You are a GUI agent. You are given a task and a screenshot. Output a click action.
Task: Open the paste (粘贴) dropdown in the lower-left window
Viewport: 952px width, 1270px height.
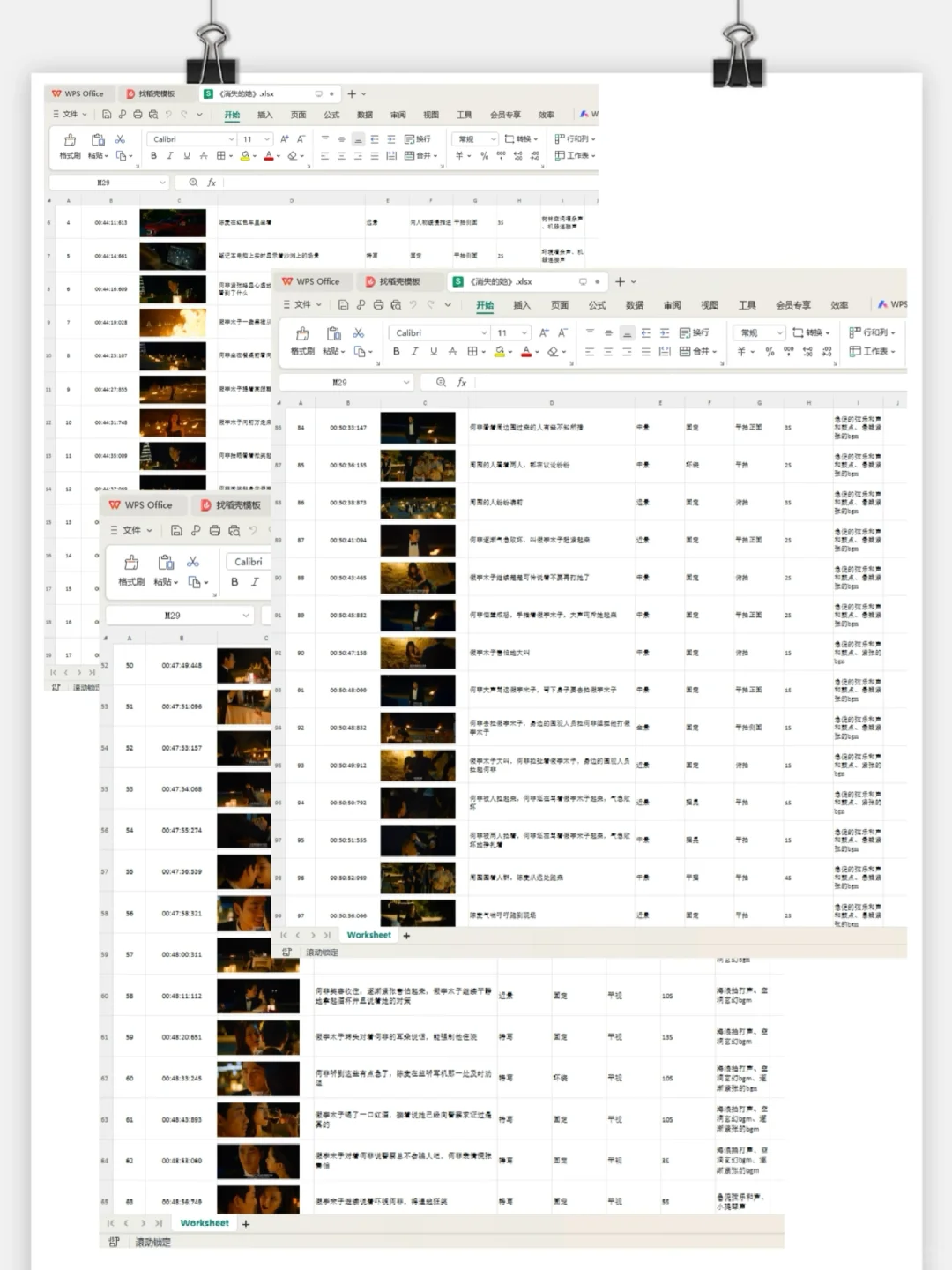(175, 582)
